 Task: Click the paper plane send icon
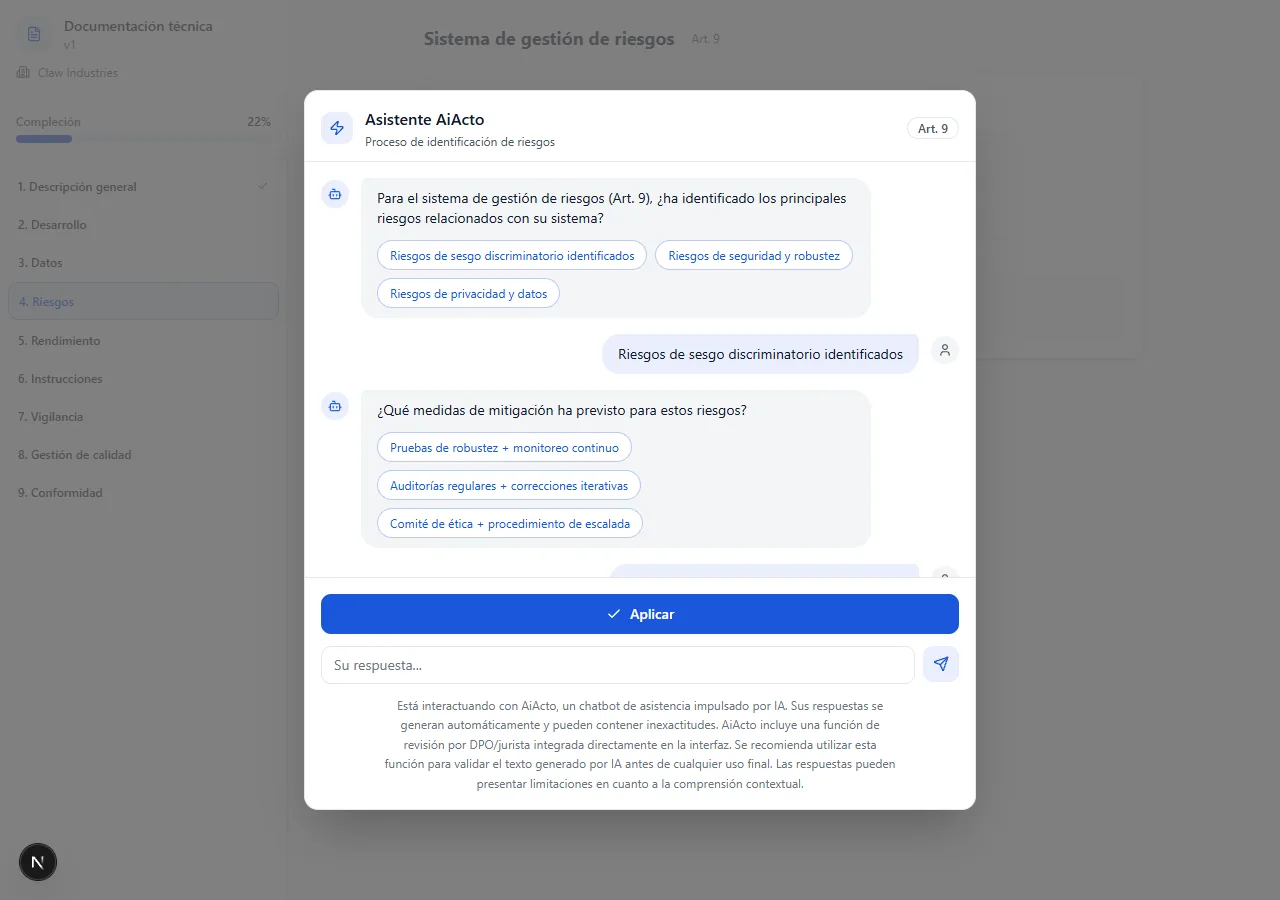pos(940,664)
